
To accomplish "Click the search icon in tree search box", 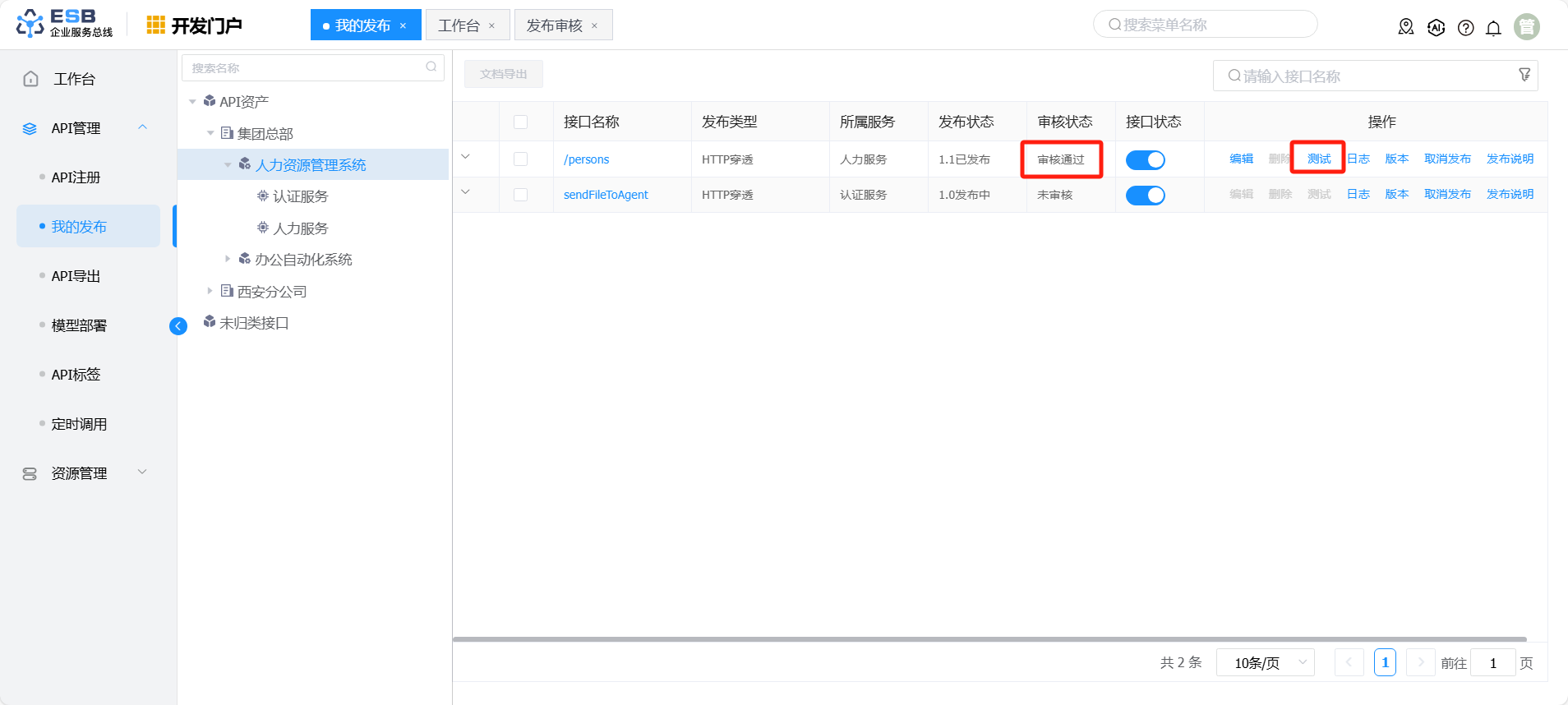I will [x=431, y=67].
